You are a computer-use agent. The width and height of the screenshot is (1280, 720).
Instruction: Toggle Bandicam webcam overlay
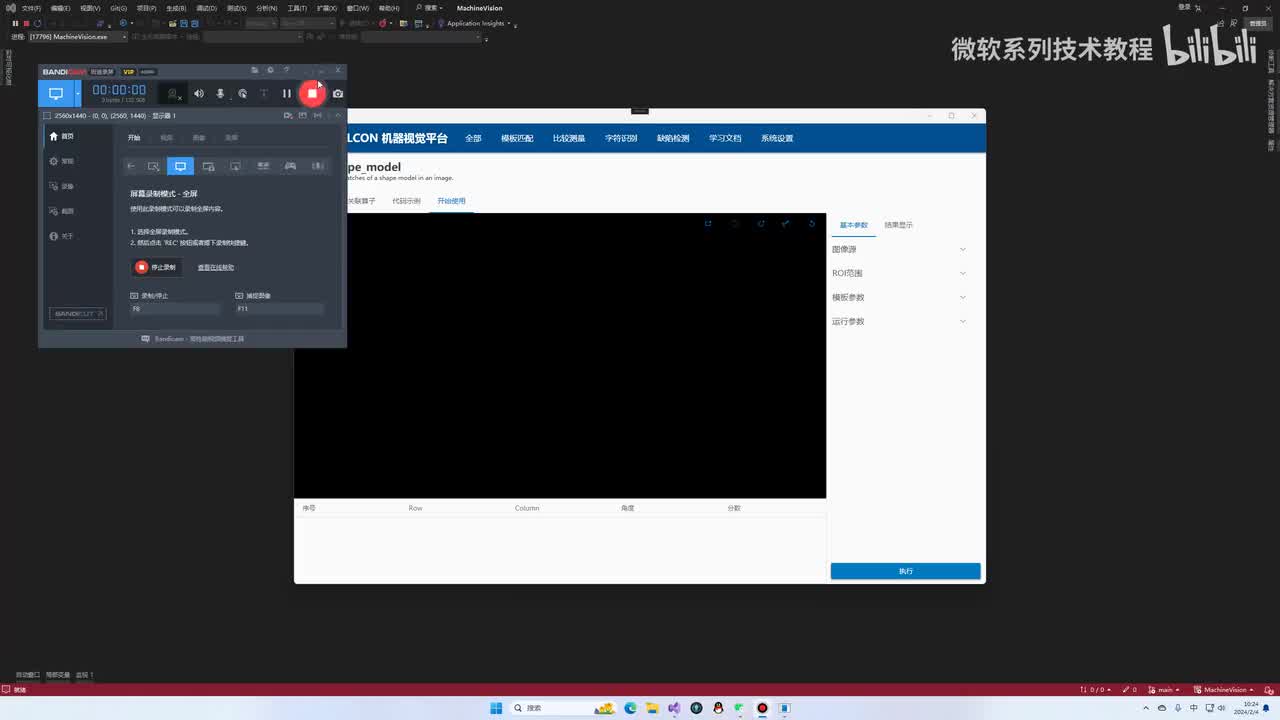[x=173, y=93]
